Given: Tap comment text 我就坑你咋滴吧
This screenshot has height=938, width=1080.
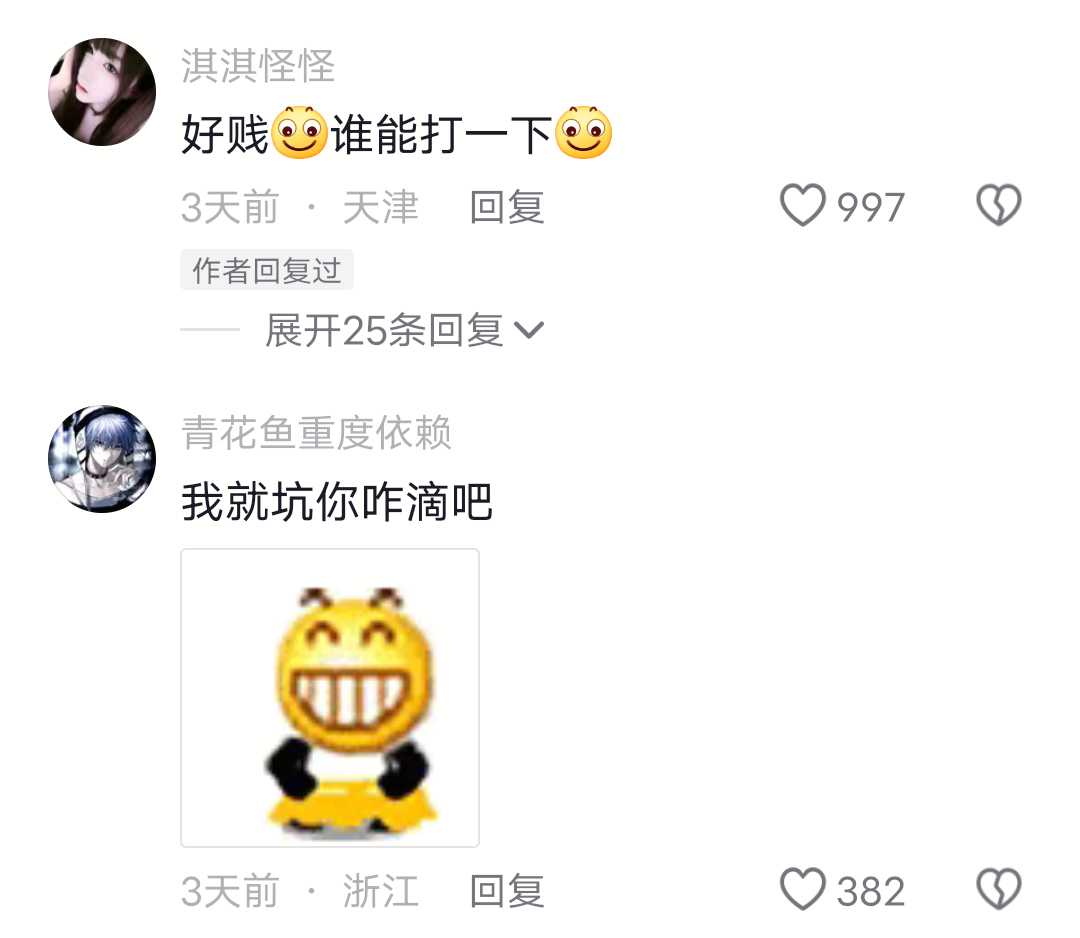Looking at the screenshot, I should (337, 501).
